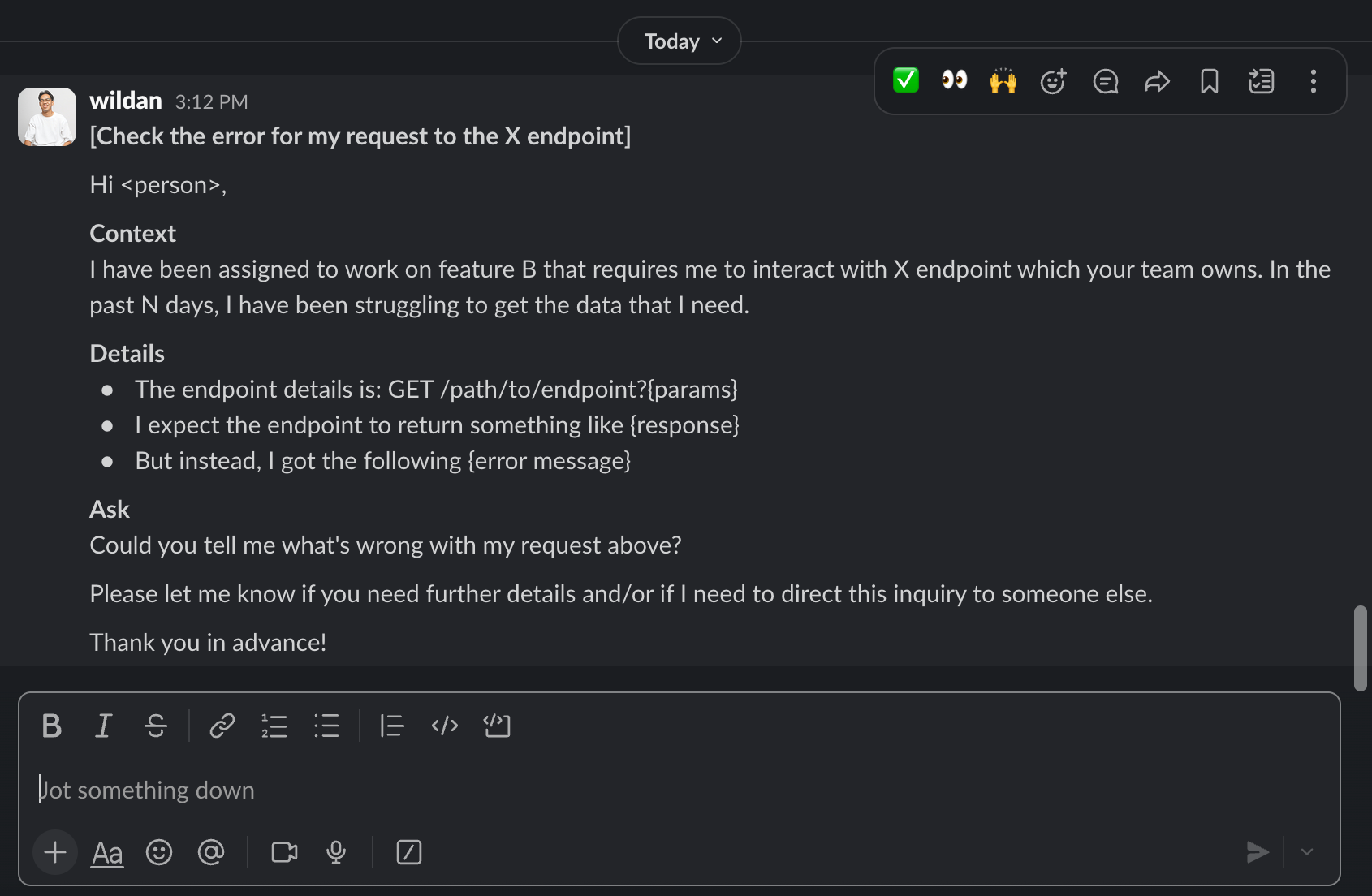Reply in thread to wildan's message
Viewport: 1372px width, 896px height.
point(1106,81)
